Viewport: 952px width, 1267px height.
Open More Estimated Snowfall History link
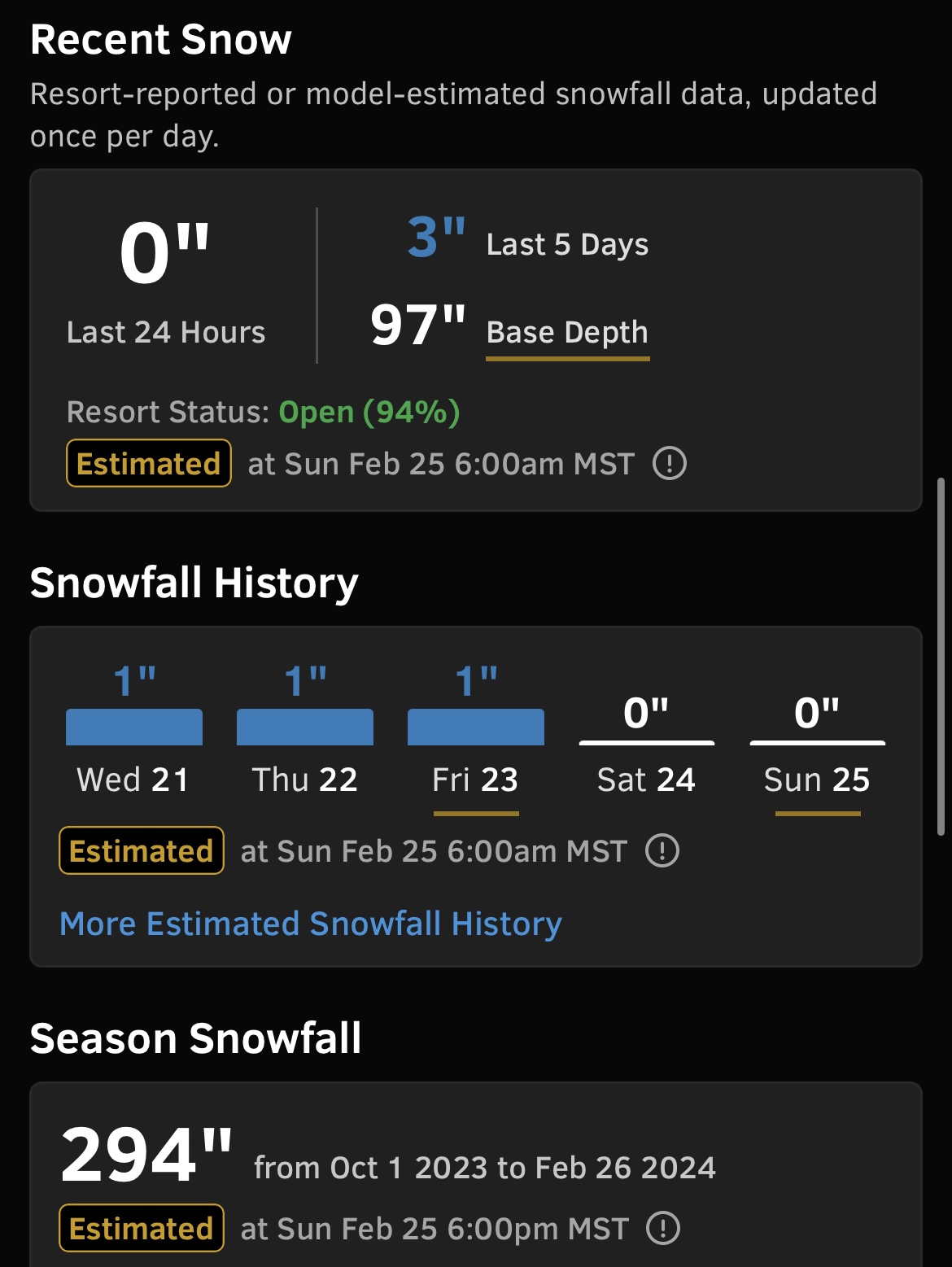pos(311,924)
